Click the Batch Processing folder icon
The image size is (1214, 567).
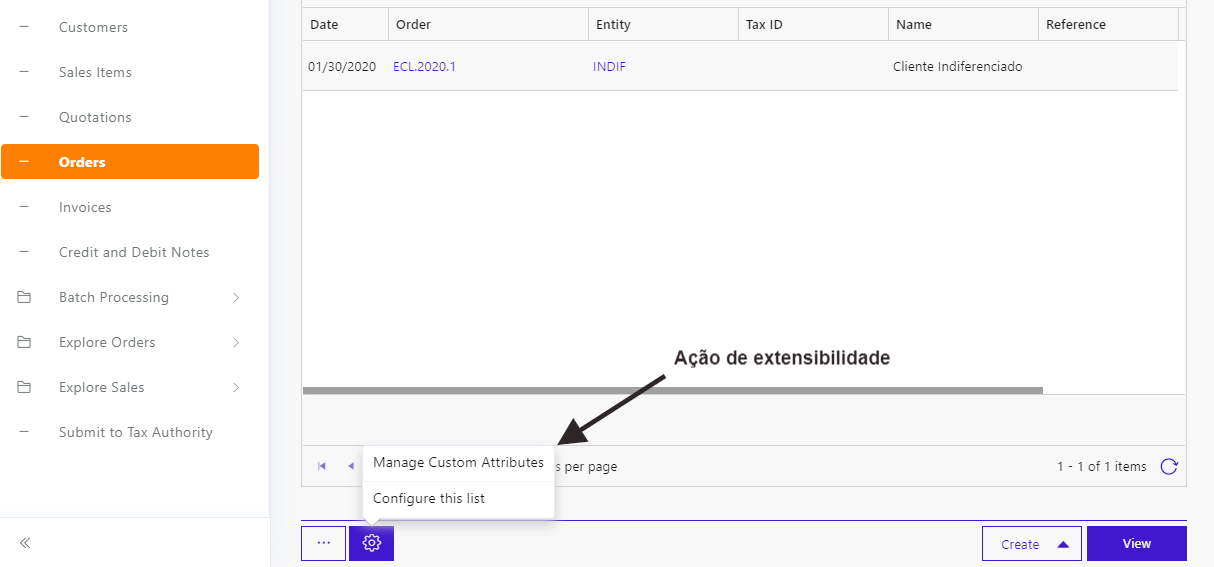click(25, 297)
